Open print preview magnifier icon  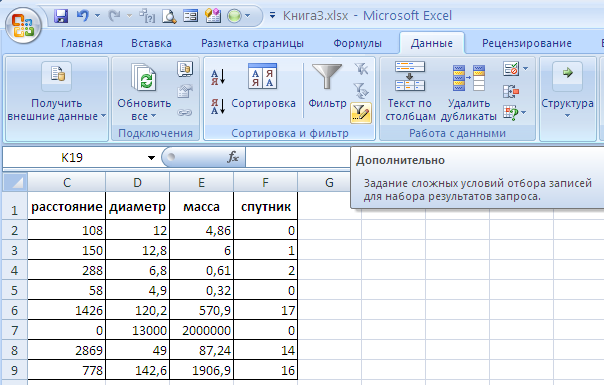point(169,16)
